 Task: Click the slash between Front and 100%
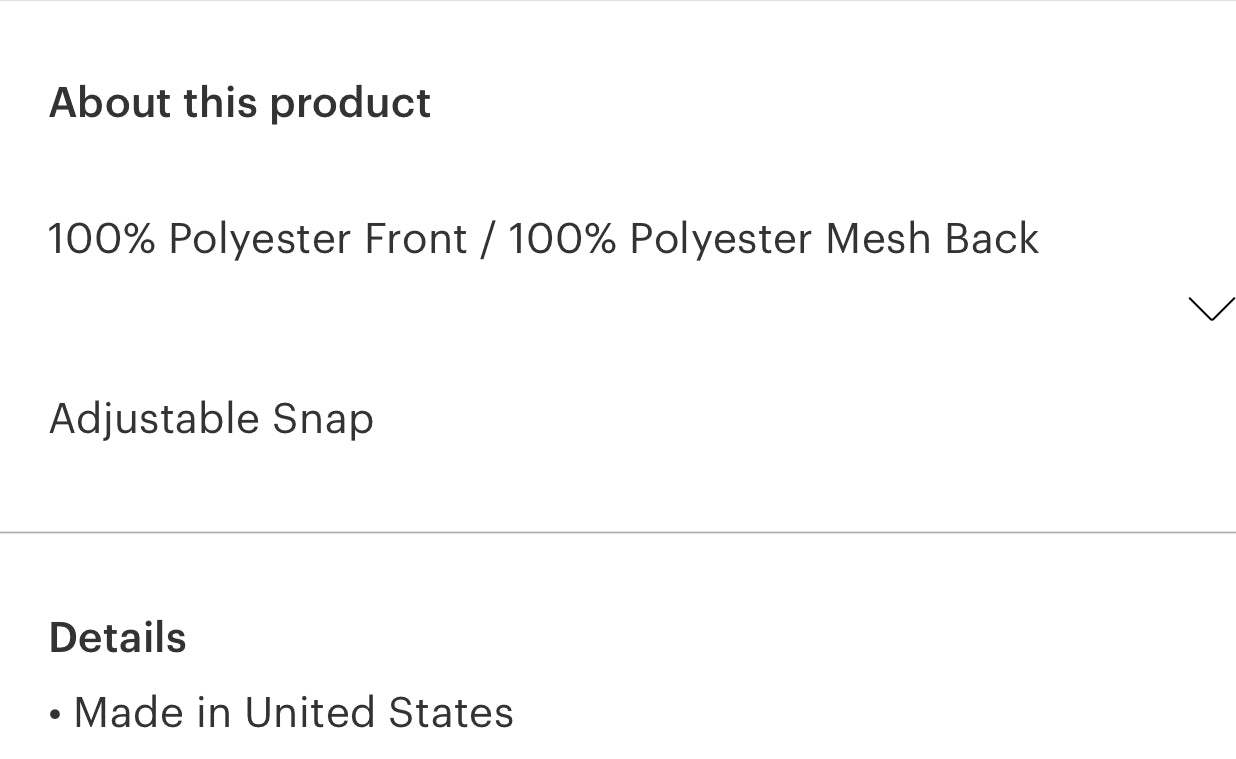487,240
